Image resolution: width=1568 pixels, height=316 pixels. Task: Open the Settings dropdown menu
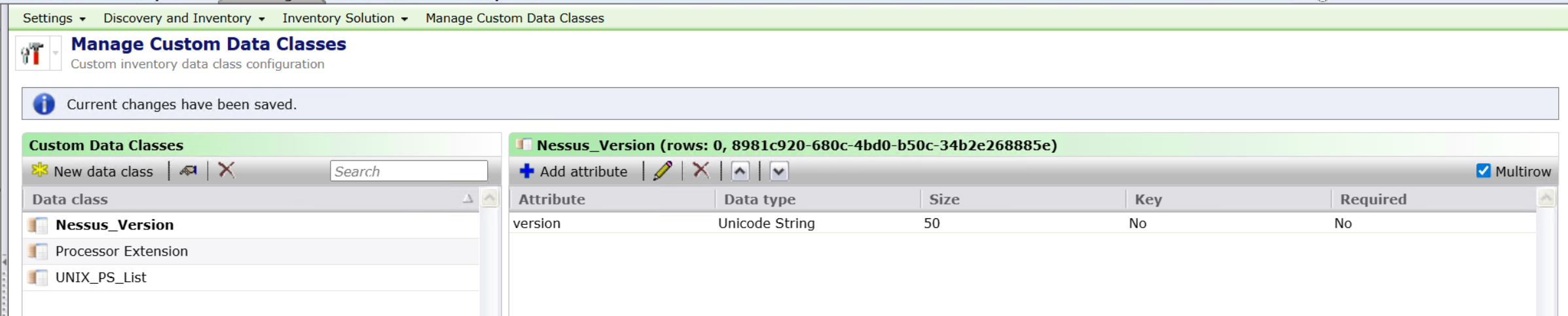point(54,18)
